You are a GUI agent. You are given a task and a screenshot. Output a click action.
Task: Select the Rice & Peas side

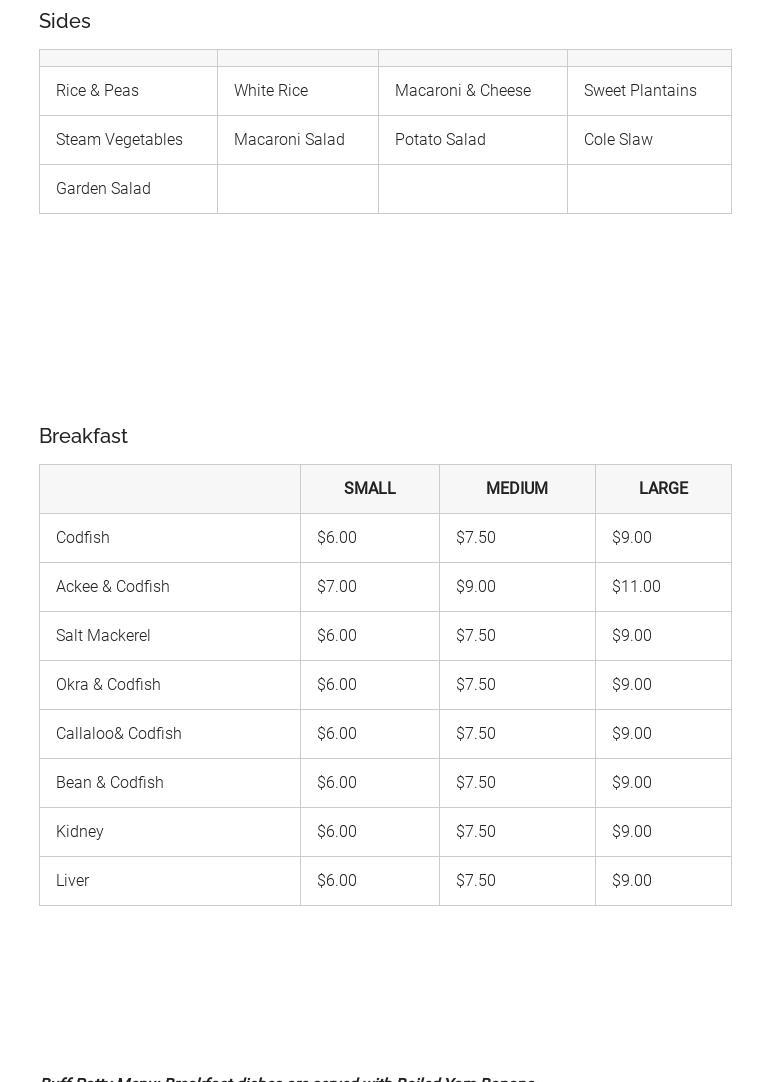(97, 91)
